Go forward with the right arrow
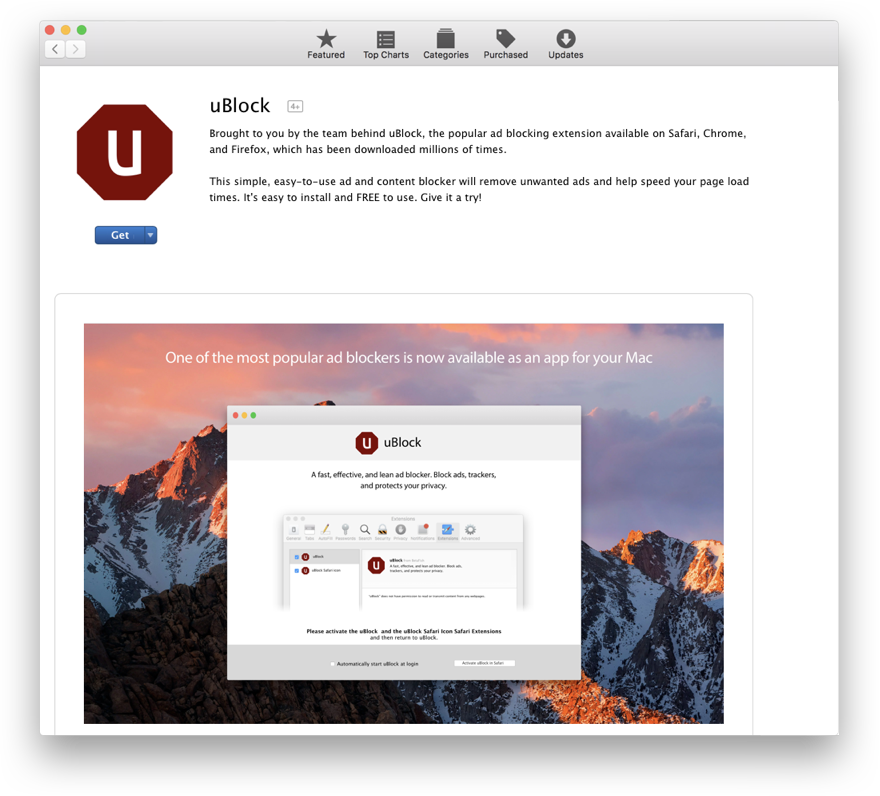Viewport: 880px width, 796px height. 77,49
